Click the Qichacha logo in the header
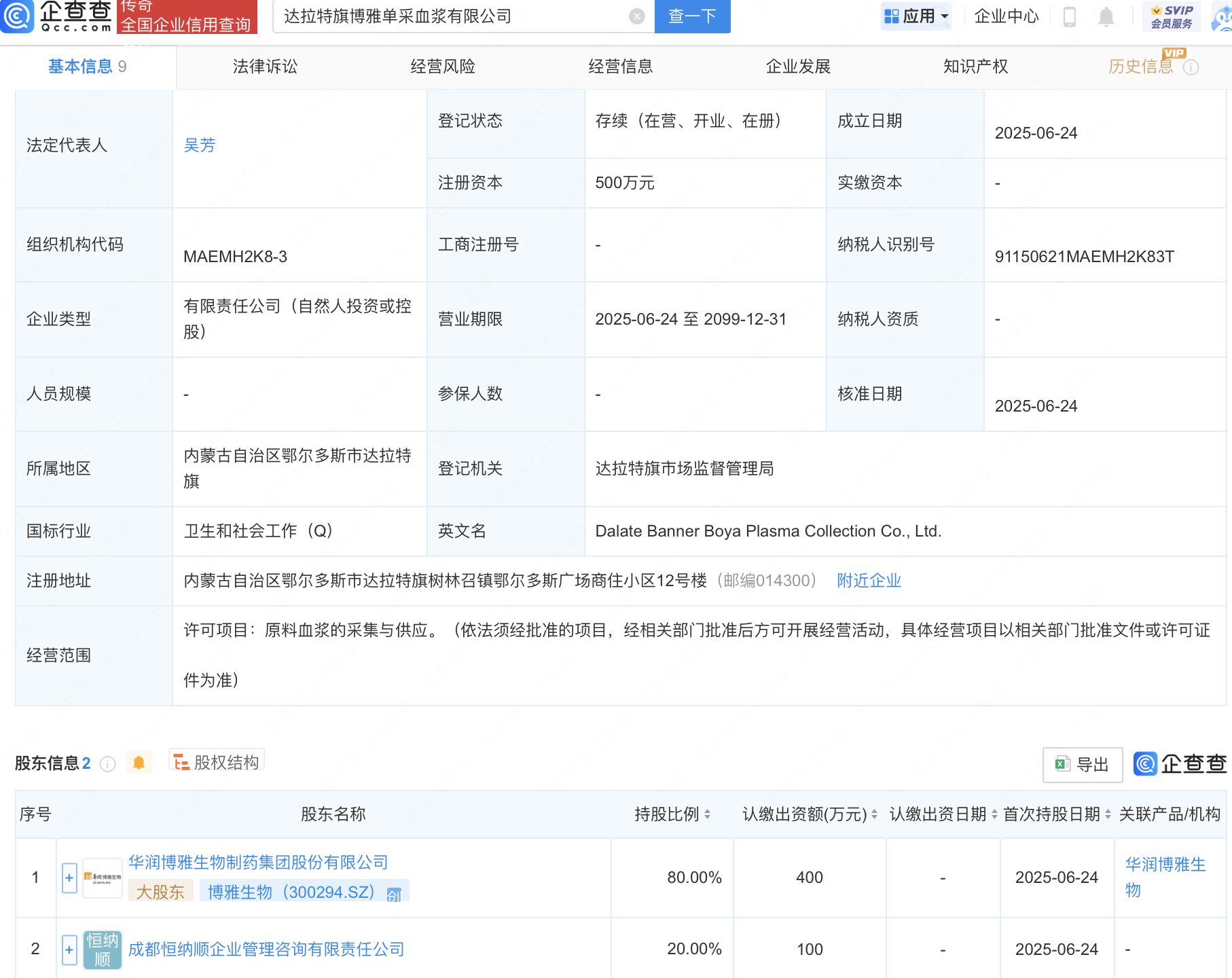This screenshot has width=1232, height=978. pyautogui.click(x=56, y=16)
